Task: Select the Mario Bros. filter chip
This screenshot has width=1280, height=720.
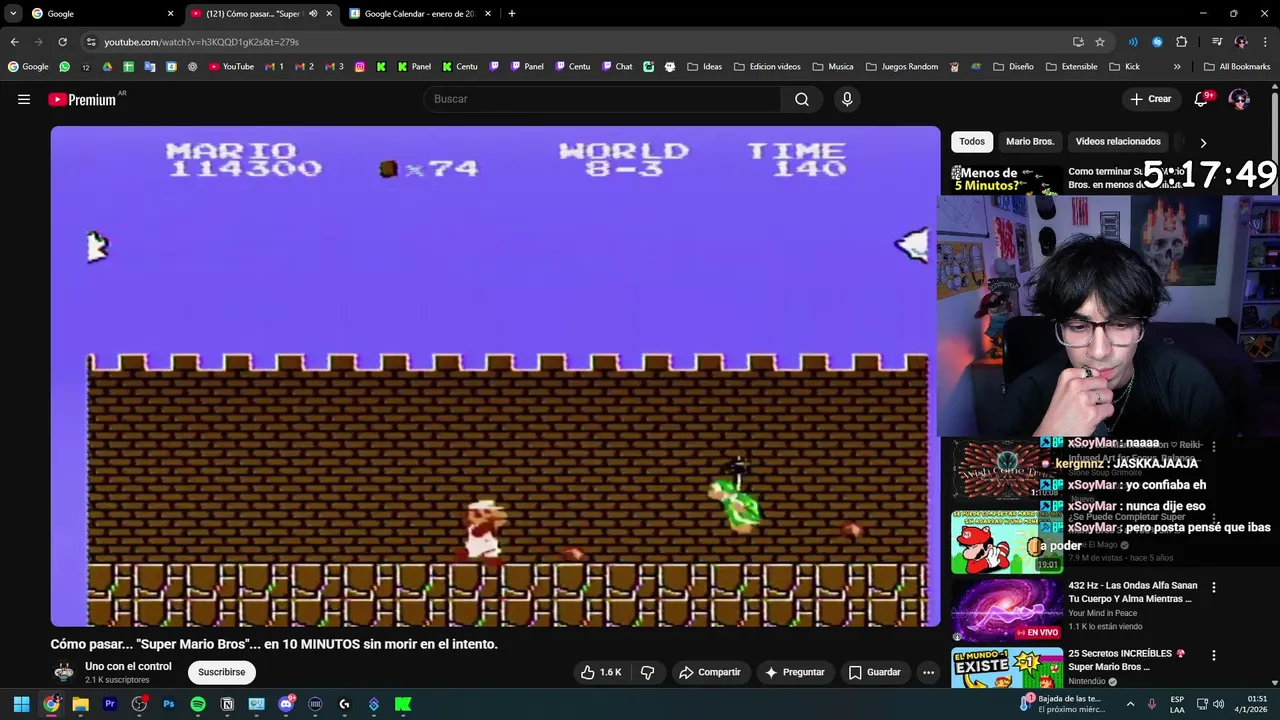Action: 1030,141
